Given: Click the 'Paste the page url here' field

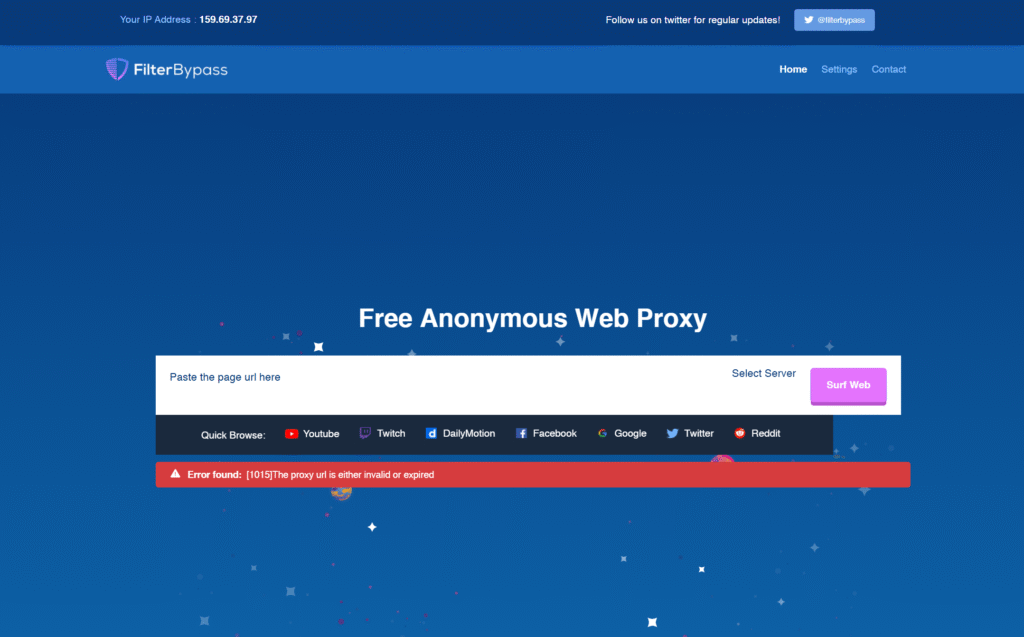Looking at the screenshot, I should tap(438, 378).
